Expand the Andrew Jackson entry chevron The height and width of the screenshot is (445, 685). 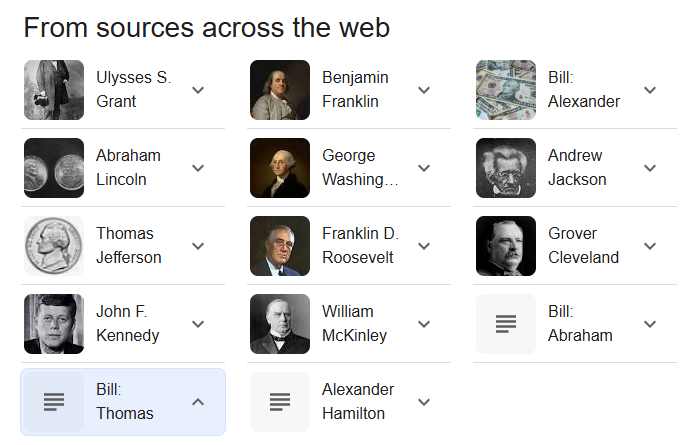[650, 168]
